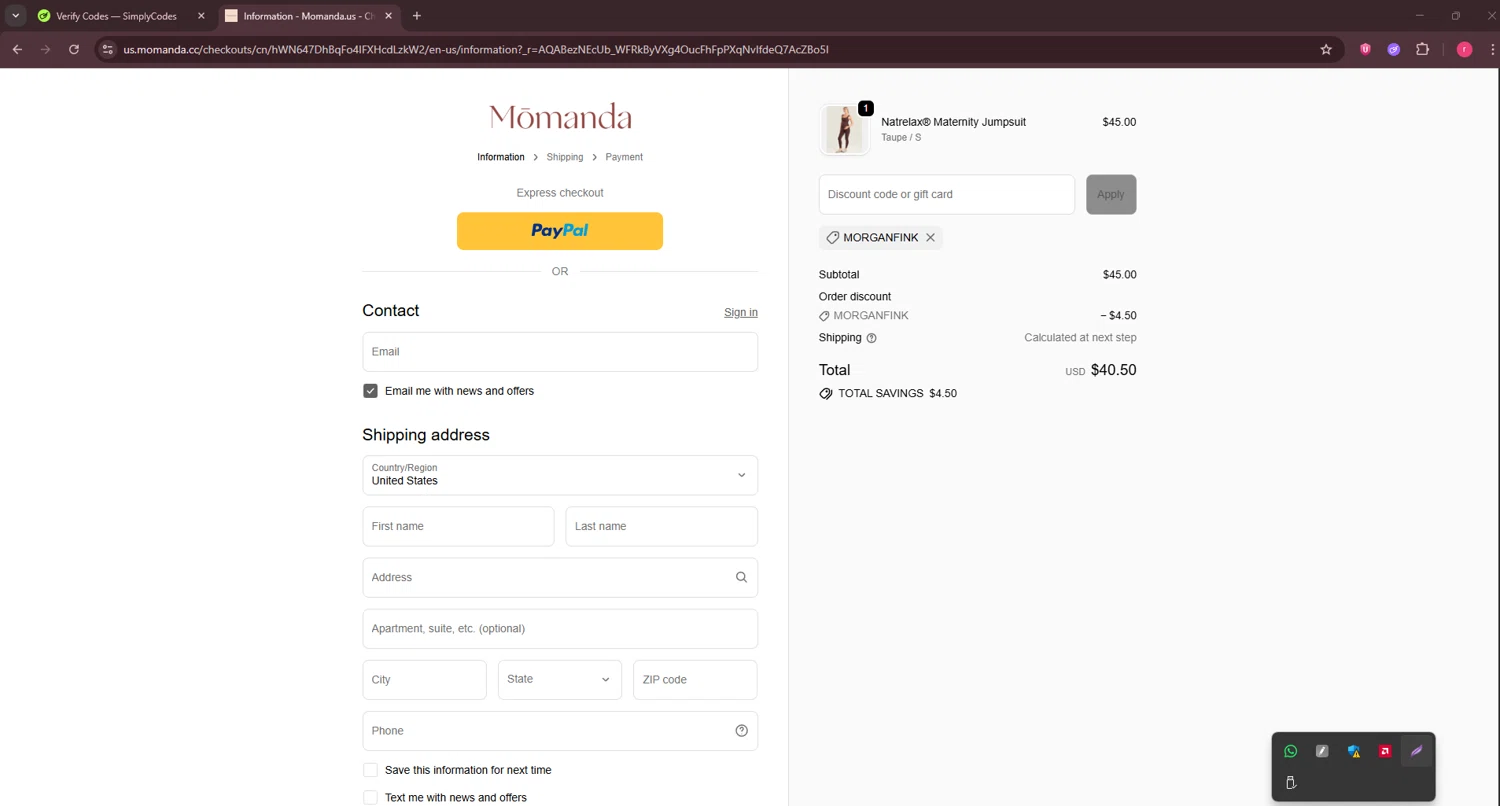Click the Momanda logo
Screen dimensions: 1500x806
pos(560,117)
